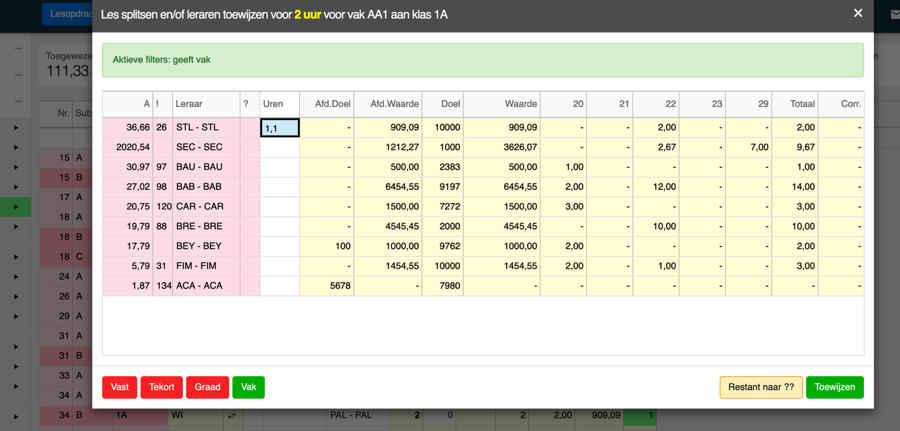The height and width of the screenshot is (431, 900).
Task: Click the Waarde column header
Action: click(x=502, y=104)
